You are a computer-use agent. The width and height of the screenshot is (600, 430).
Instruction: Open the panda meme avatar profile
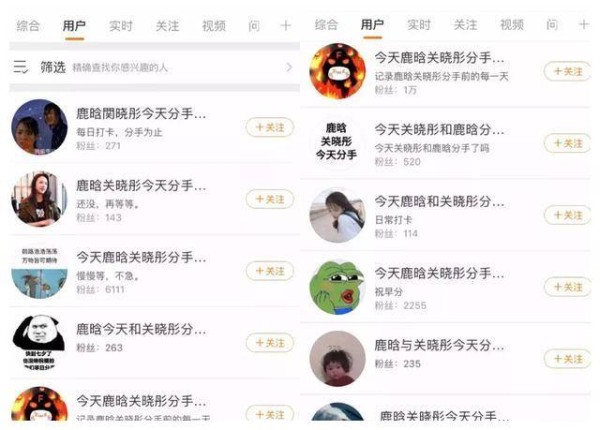point(39,342)
